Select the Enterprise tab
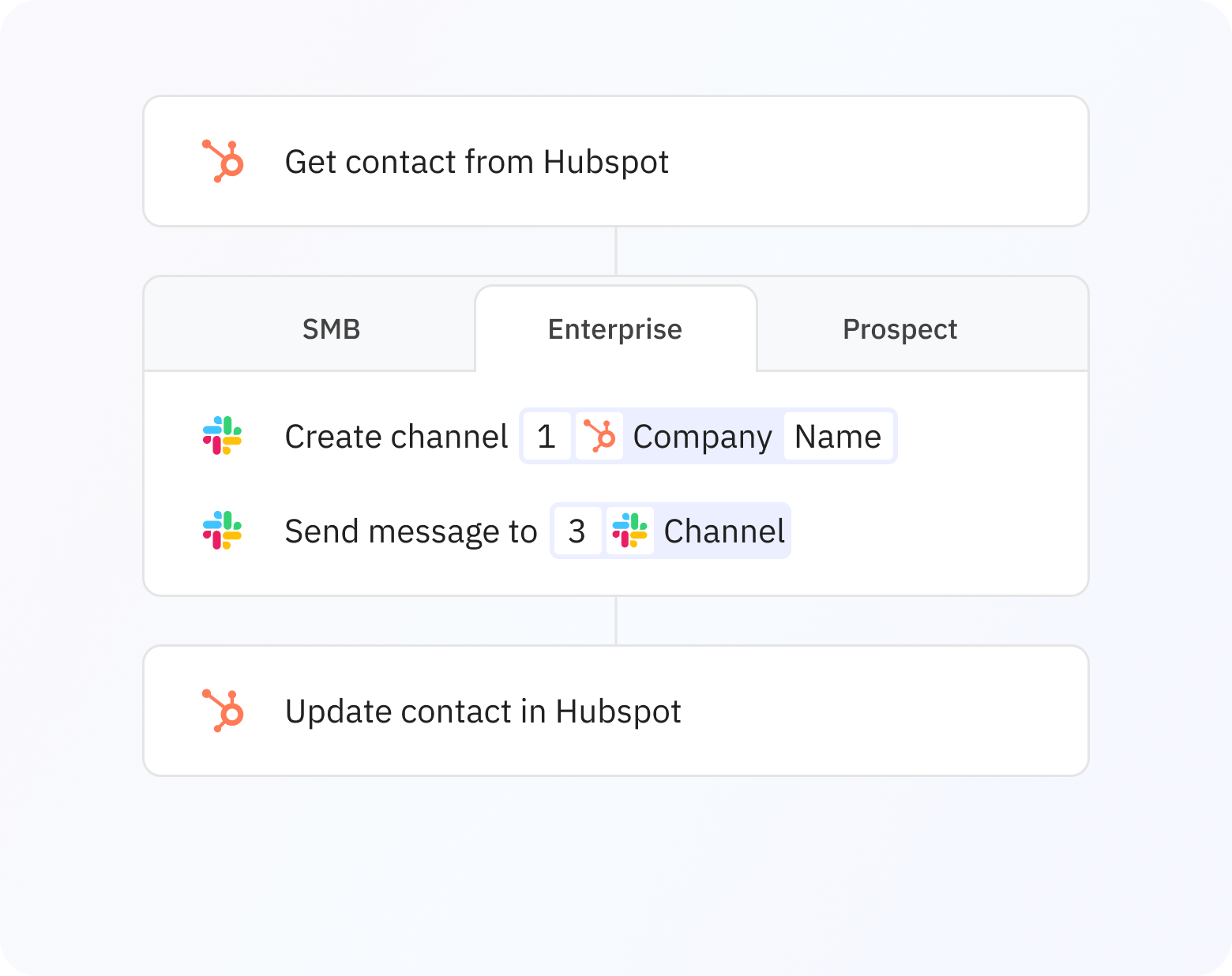 click(615, 328)
